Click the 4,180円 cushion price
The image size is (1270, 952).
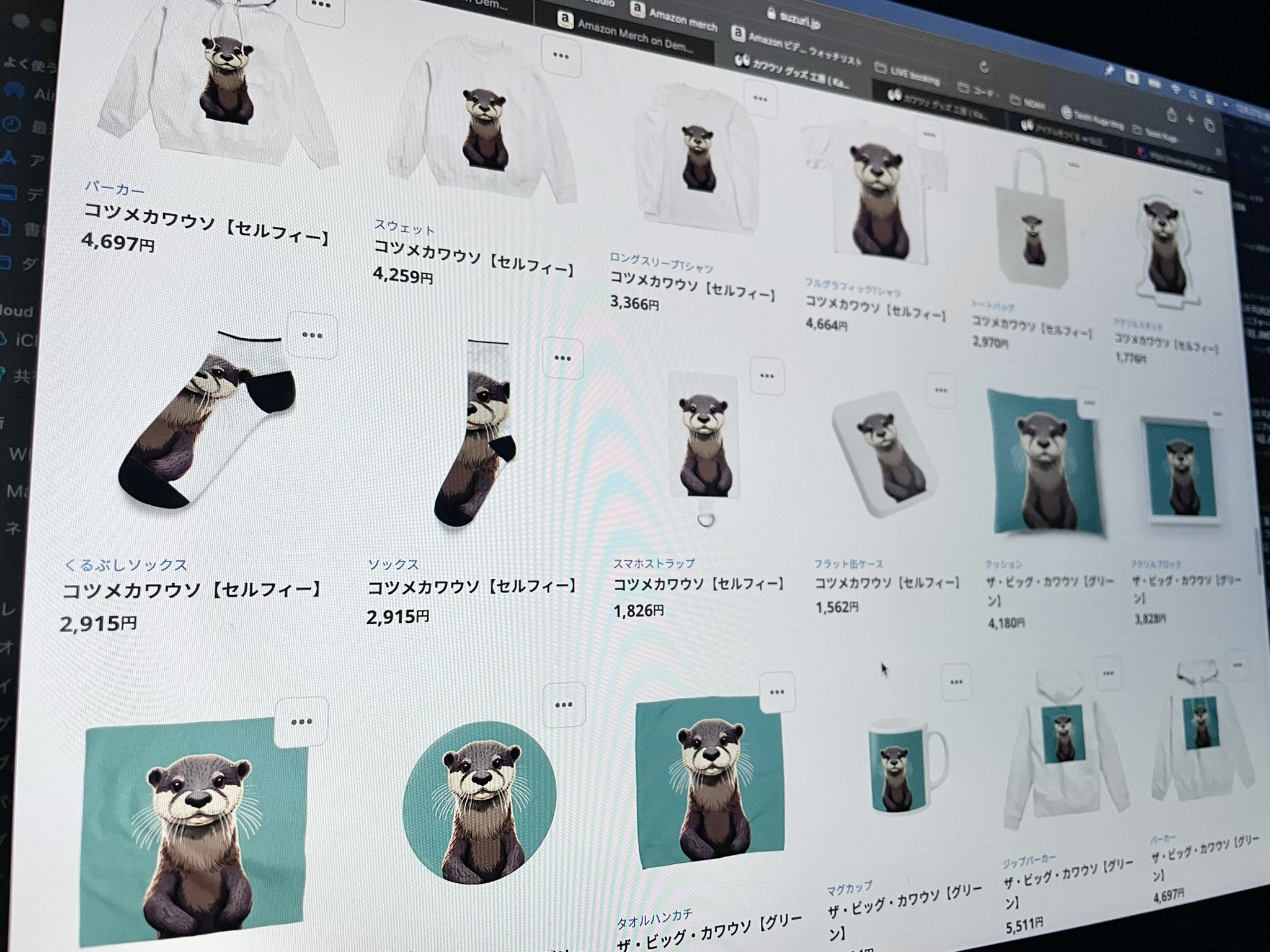(x=1006, y=622)
